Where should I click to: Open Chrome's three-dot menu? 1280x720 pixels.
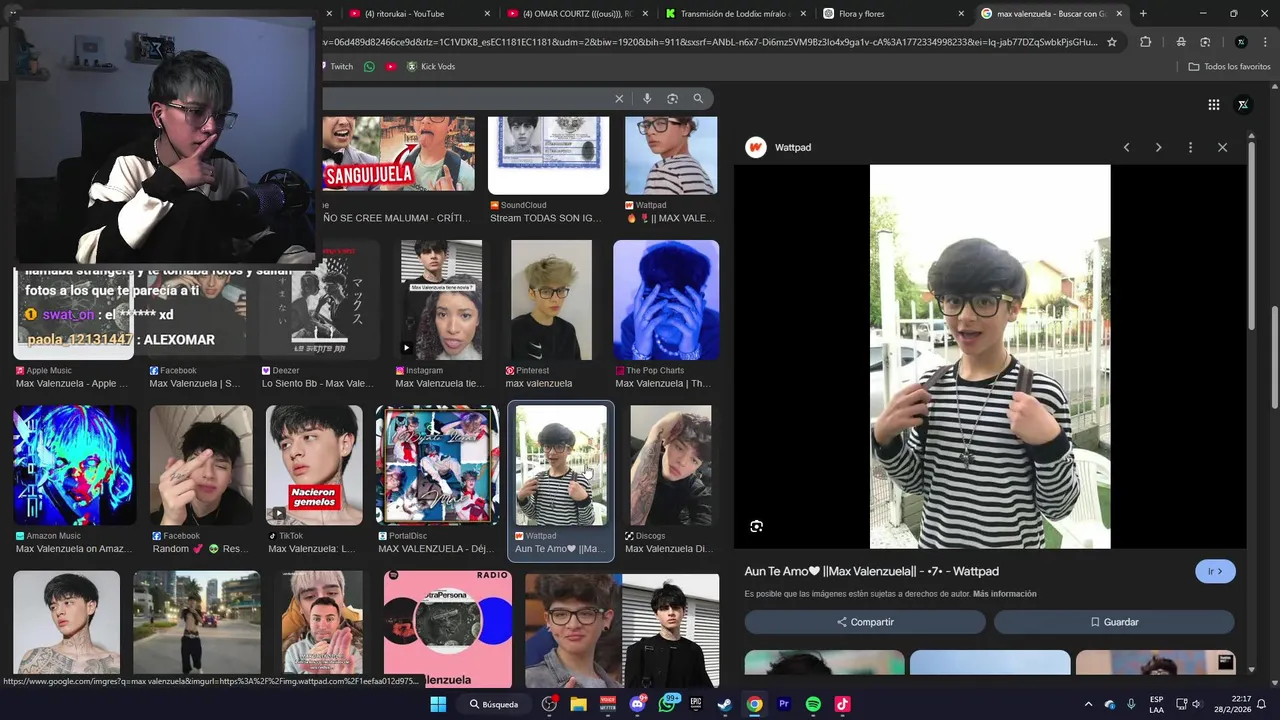coord(1263,42)
